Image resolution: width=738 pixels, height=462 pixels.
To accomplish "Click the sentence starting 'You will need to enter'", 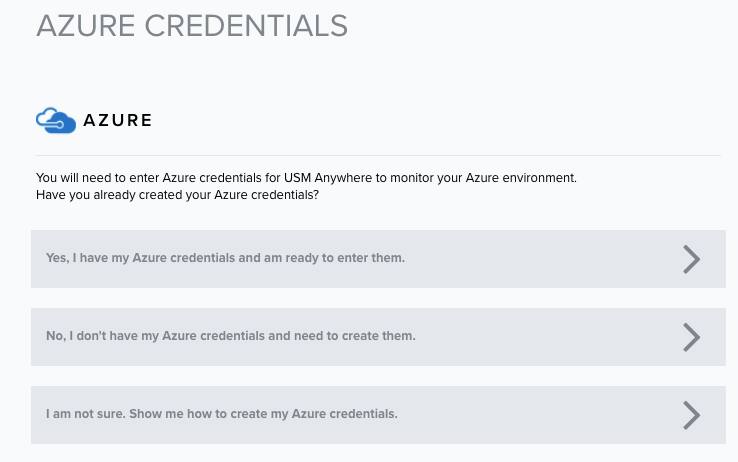I will pyautogui.click(x=306, y=178).
